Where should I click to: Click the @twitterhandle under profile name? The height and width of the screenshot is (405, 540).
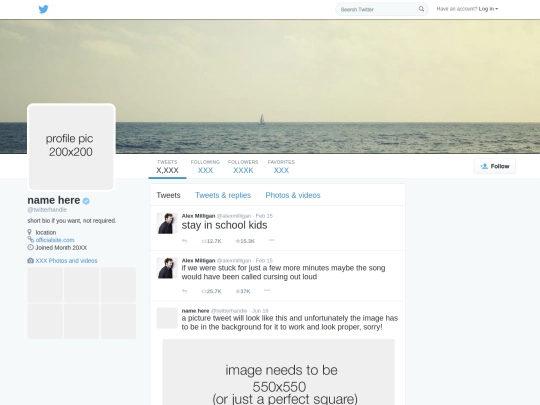47,210
